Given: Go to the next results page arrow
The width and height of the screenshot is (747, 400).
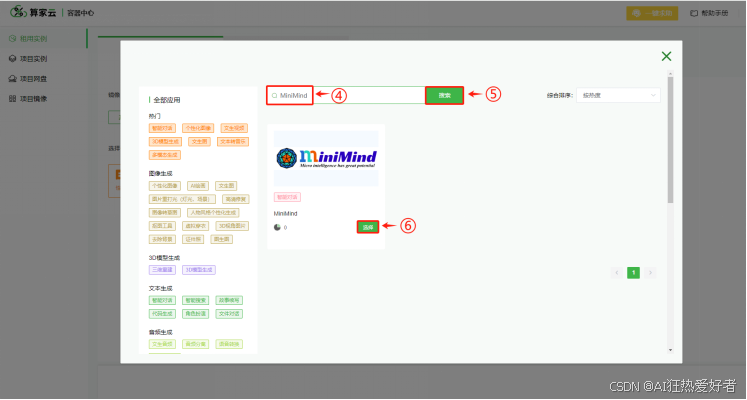Looking at the screenshot, I should pyautogui.click(x=650, y=273).
